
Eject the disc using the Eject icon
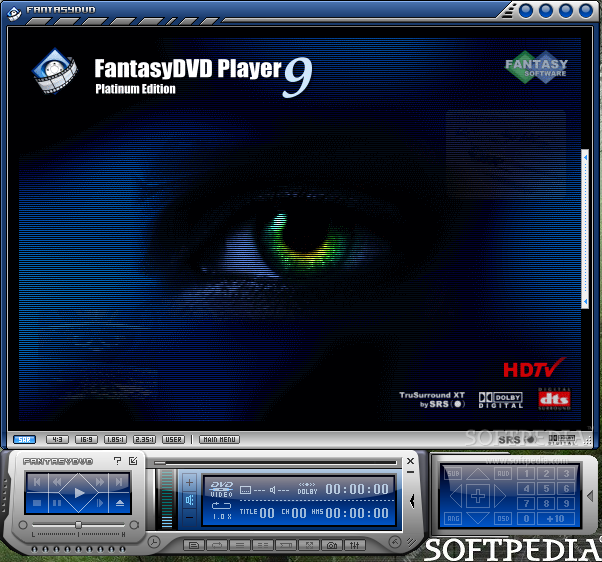pyautogui.click(x=120, y=503)
